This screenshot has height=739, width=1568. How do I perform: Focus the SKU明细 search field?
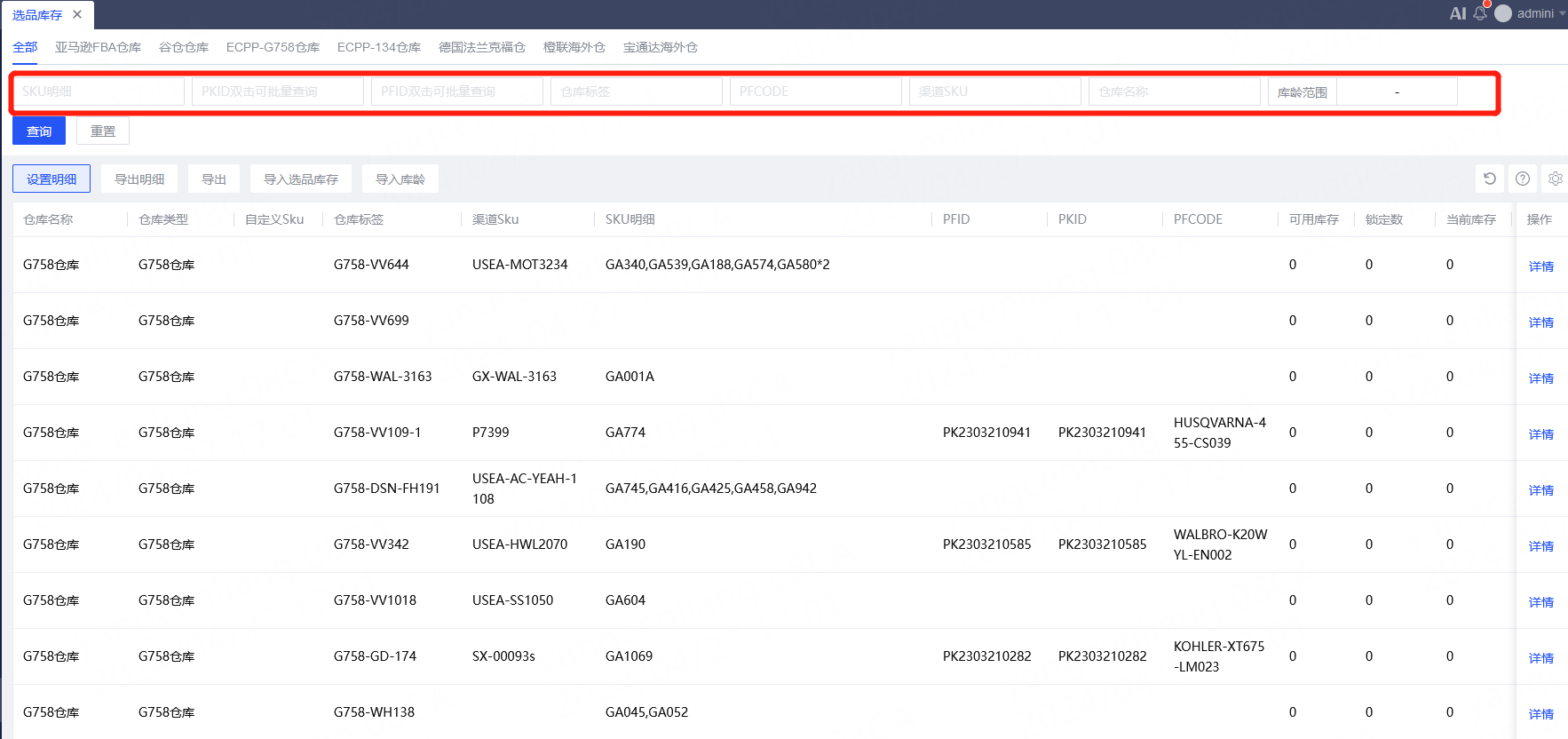pyautogui.click(x=99, y=91)
